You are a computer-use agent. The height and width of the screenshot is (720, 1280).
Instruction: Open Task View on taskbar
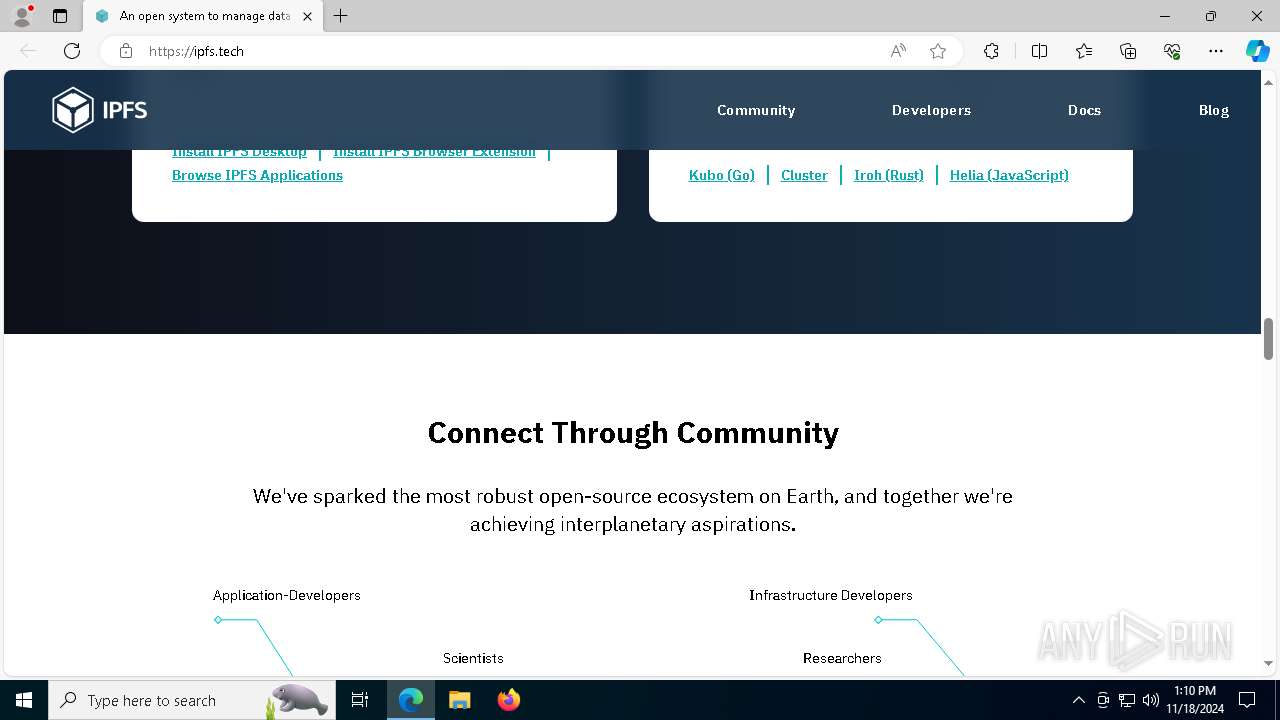360,700
